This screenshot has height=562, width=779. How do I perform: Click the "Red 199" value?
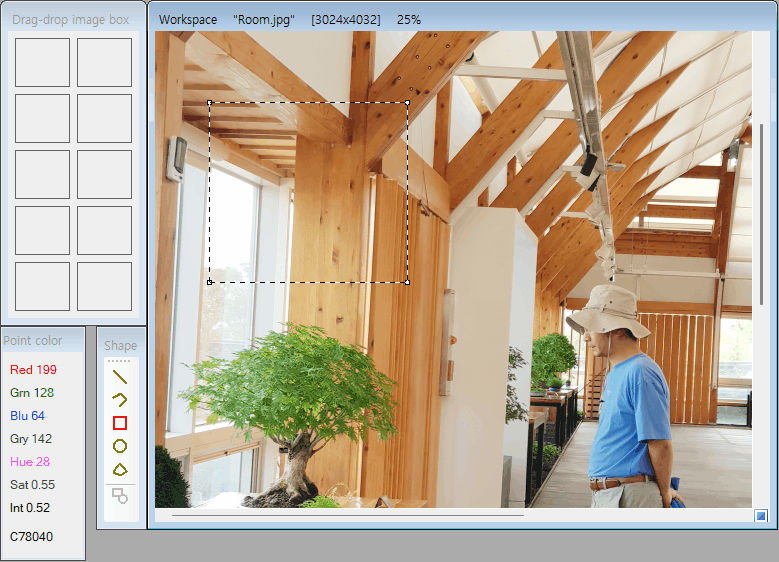pos(33,370)
